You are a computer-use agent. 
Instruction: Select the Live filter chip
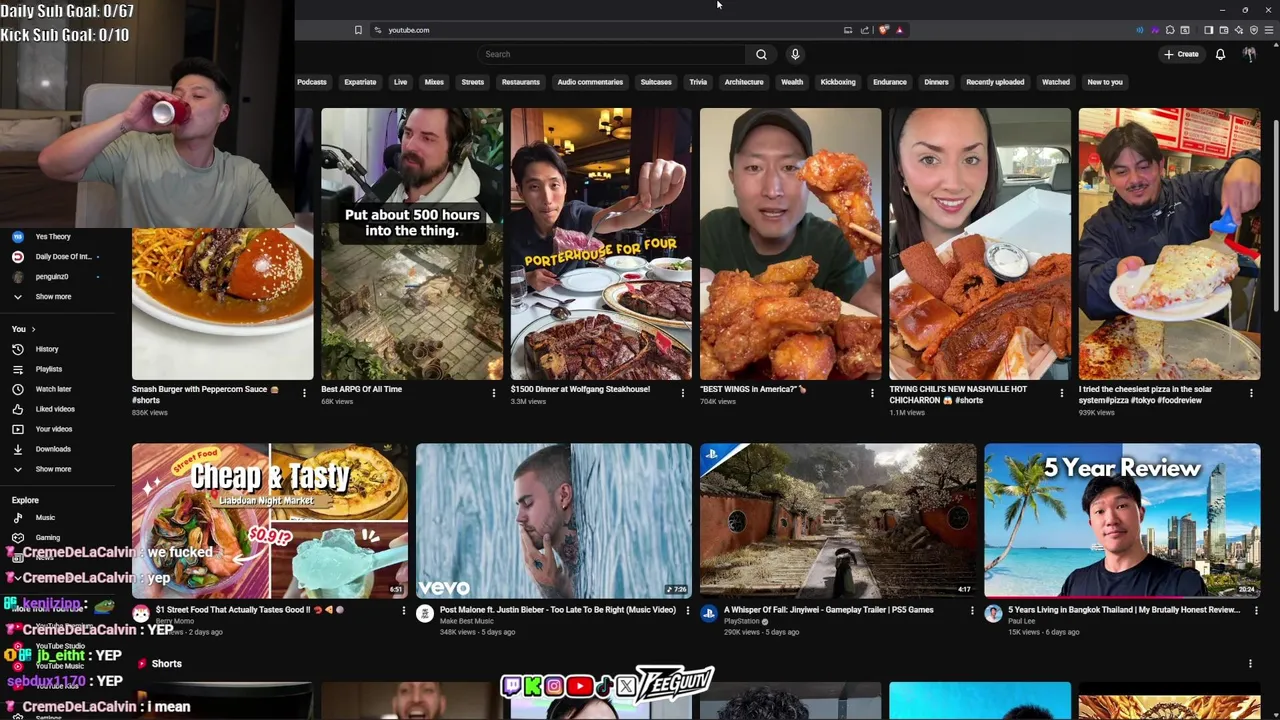[x=400, y=82]
